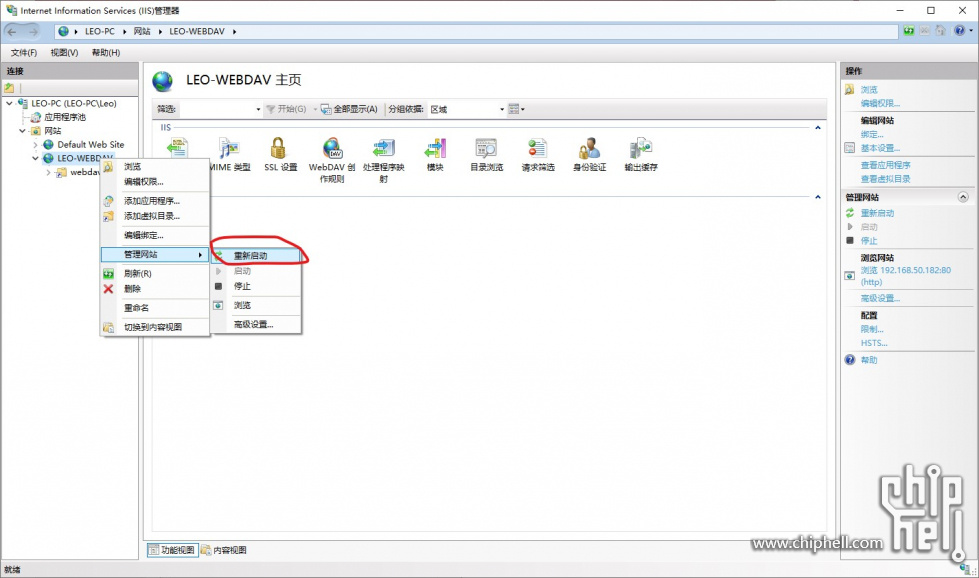This screenshot has height=578, width=979.
Task: Click into the 筛选 filter field
Action: (218, 109)
